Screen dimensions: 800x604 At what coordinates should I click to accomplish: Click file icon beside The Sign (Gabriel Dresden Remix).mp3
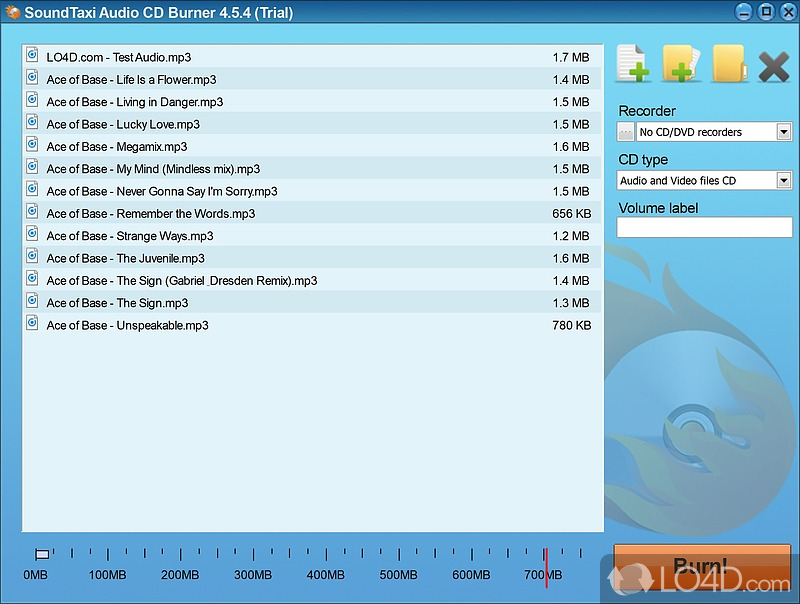[32, 278]
